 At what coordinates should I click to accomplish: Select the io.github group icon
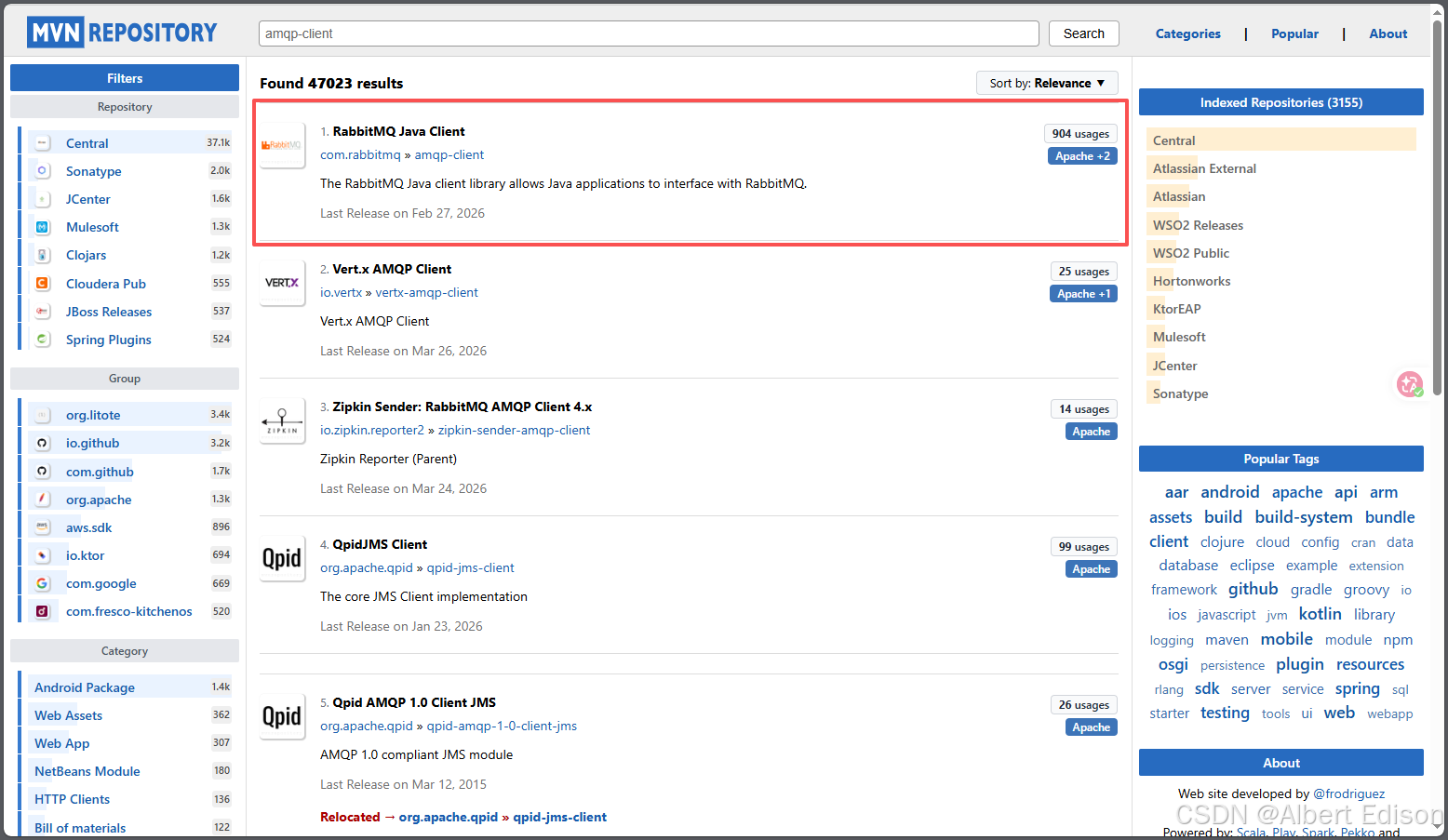43,443
